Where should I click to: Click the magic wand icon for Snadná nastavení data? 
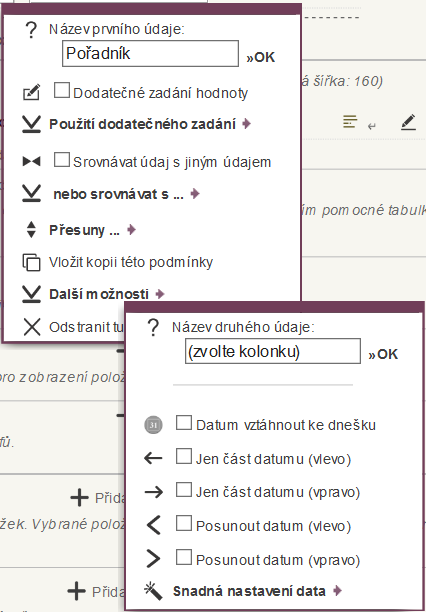[153, 591]
